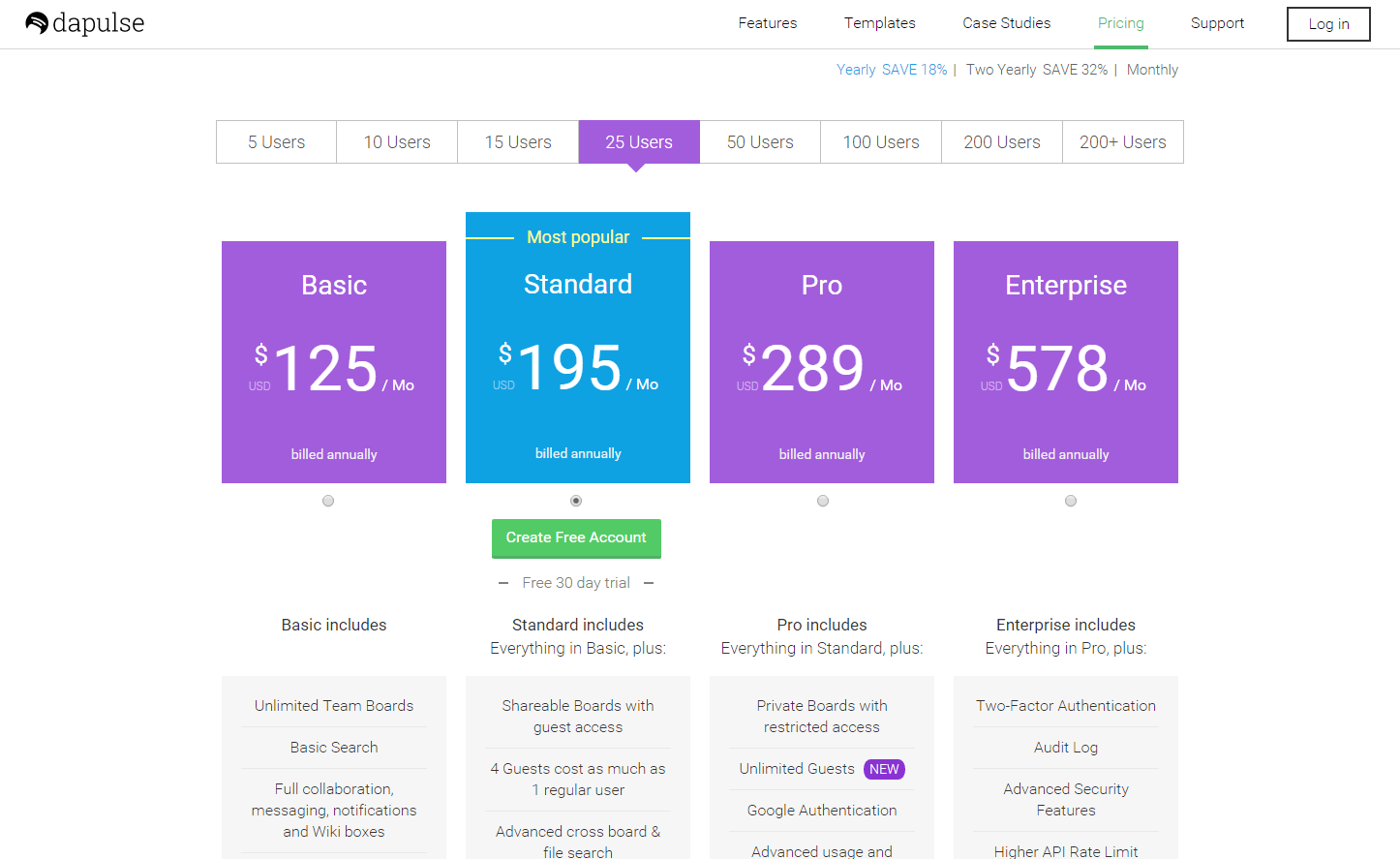Screen dimensions: 1400x859
Task: Click the purple Enterprise pricing card
Action: 1065,362
